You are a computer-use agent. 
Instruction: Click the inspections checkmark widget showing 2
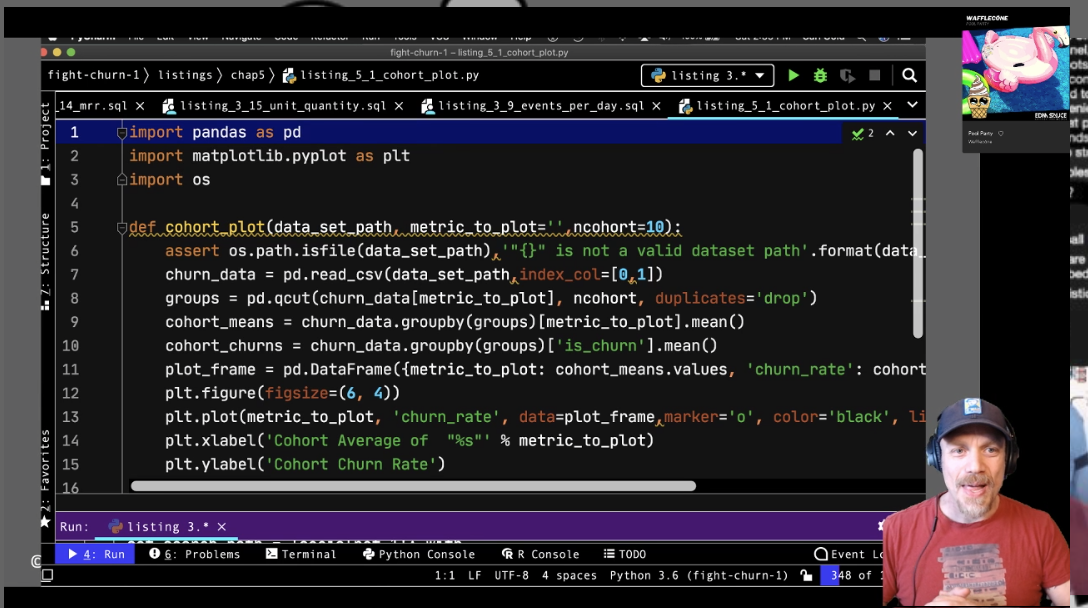[x=863, y=133]
